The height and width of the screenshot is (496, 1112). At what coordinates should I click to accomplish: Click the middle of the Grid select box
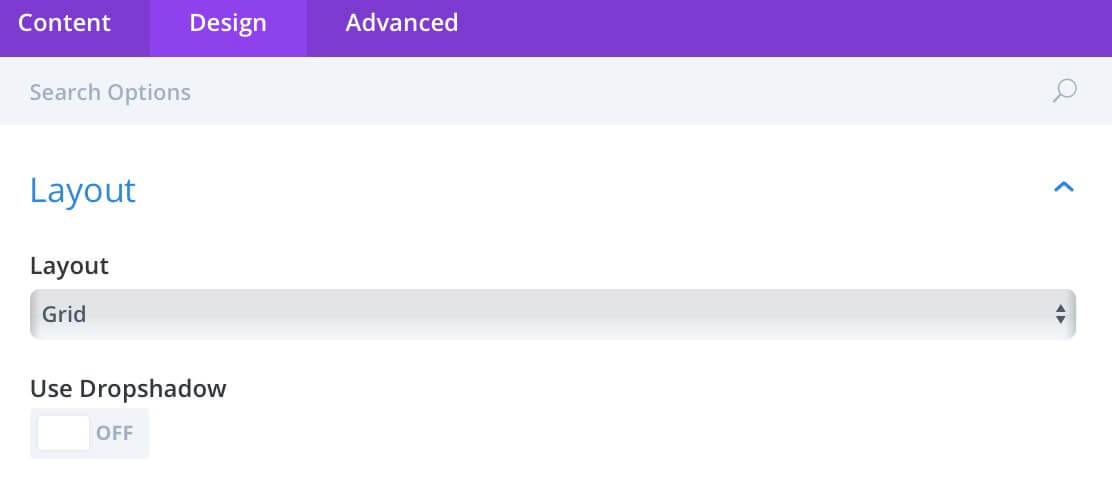pos(552,314)
